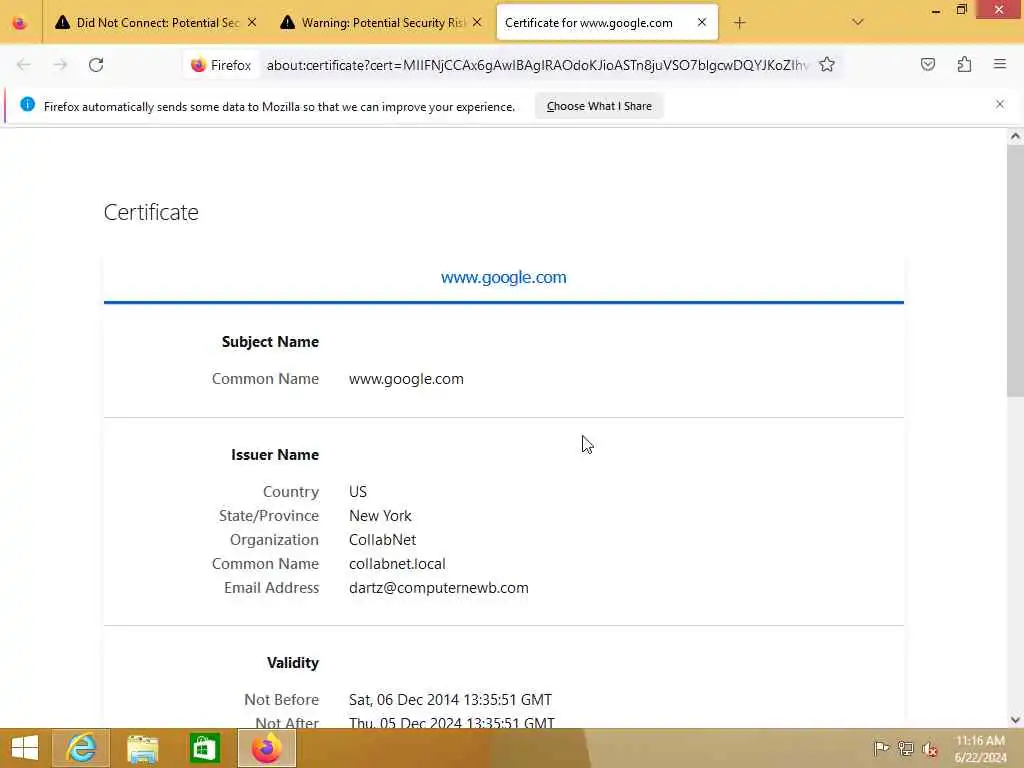The height and width of the screenshot is (768, 1024).
Task: Click the 'Subject Name' section heading
Action: pos(270,342)
